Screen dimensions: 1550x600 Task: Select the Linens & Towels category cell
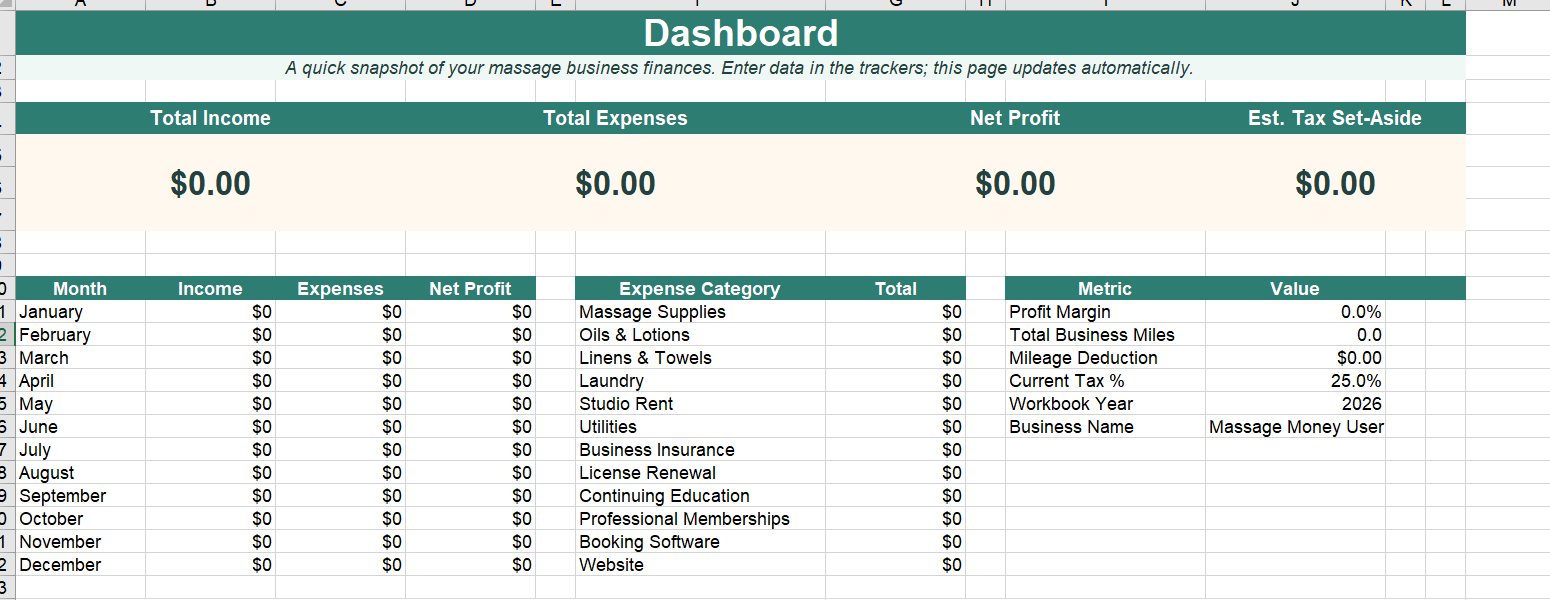click(700, 358)
